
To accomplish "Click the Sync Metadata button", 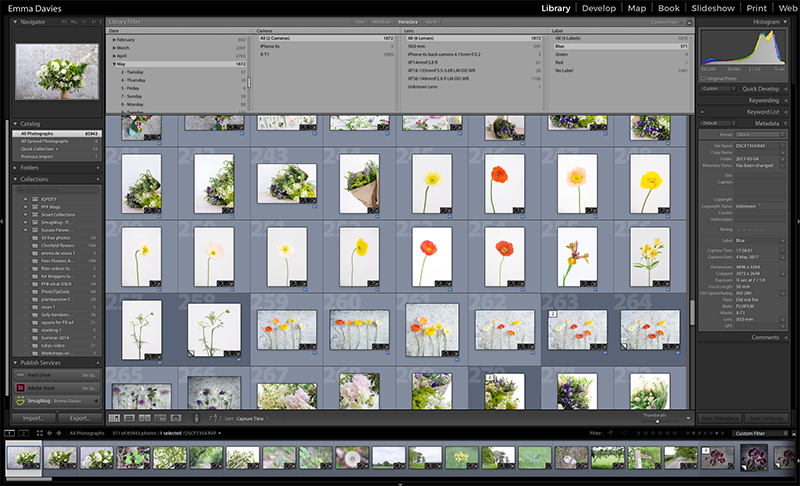I will (x=719, y=418).
